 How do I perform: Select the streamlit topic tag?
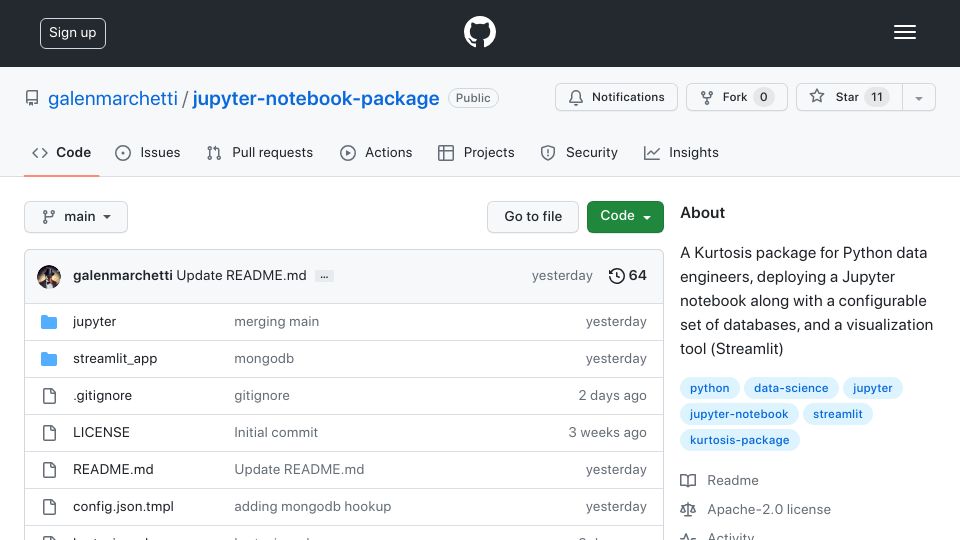(x=838, y=414)
